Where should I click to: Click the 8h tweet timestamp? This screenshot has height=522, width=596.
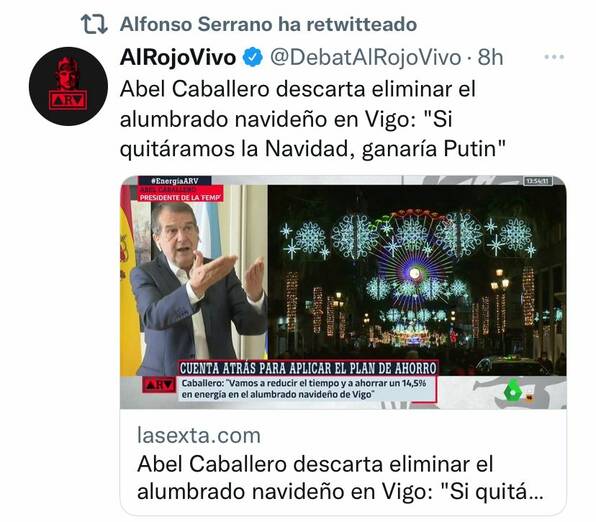(490, 58)
